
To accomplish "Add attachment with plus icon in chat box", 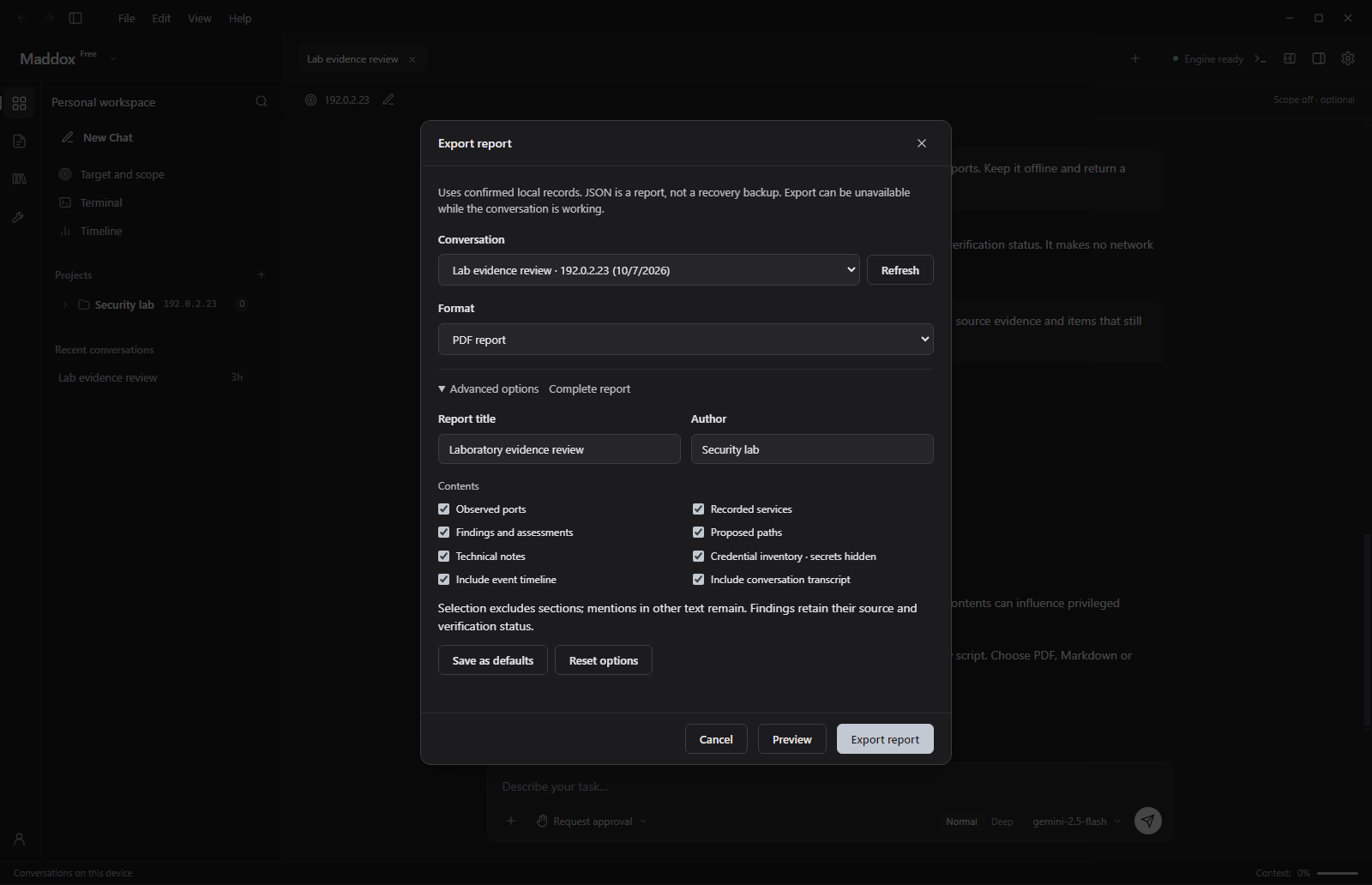I will (x=511, y=821).
